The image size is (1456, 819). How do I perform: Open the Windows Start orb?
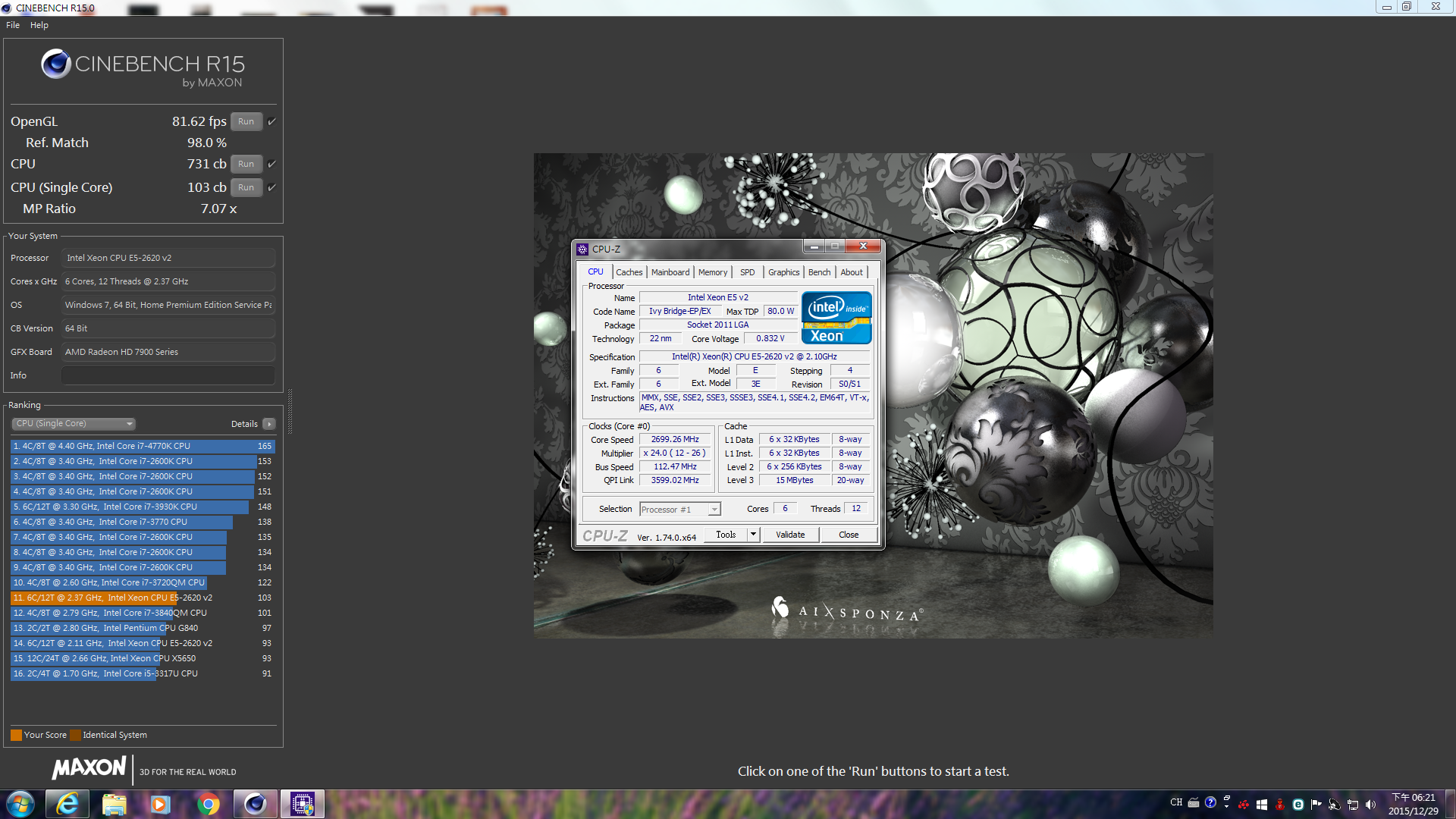click(20, 804)
